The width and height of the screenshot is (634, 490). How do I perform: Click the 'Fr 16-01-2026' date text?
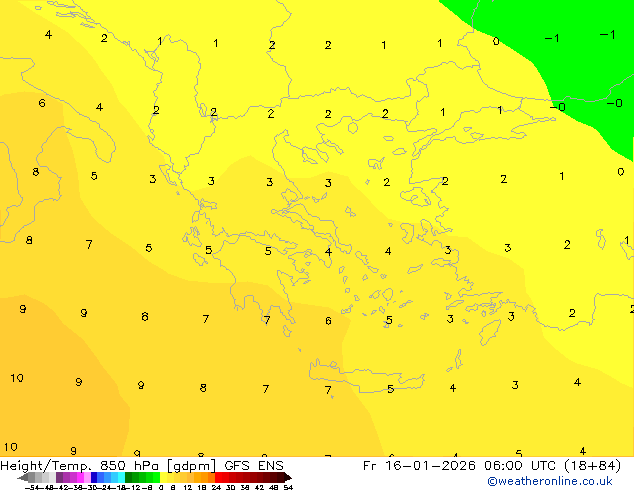pos(419,466)
